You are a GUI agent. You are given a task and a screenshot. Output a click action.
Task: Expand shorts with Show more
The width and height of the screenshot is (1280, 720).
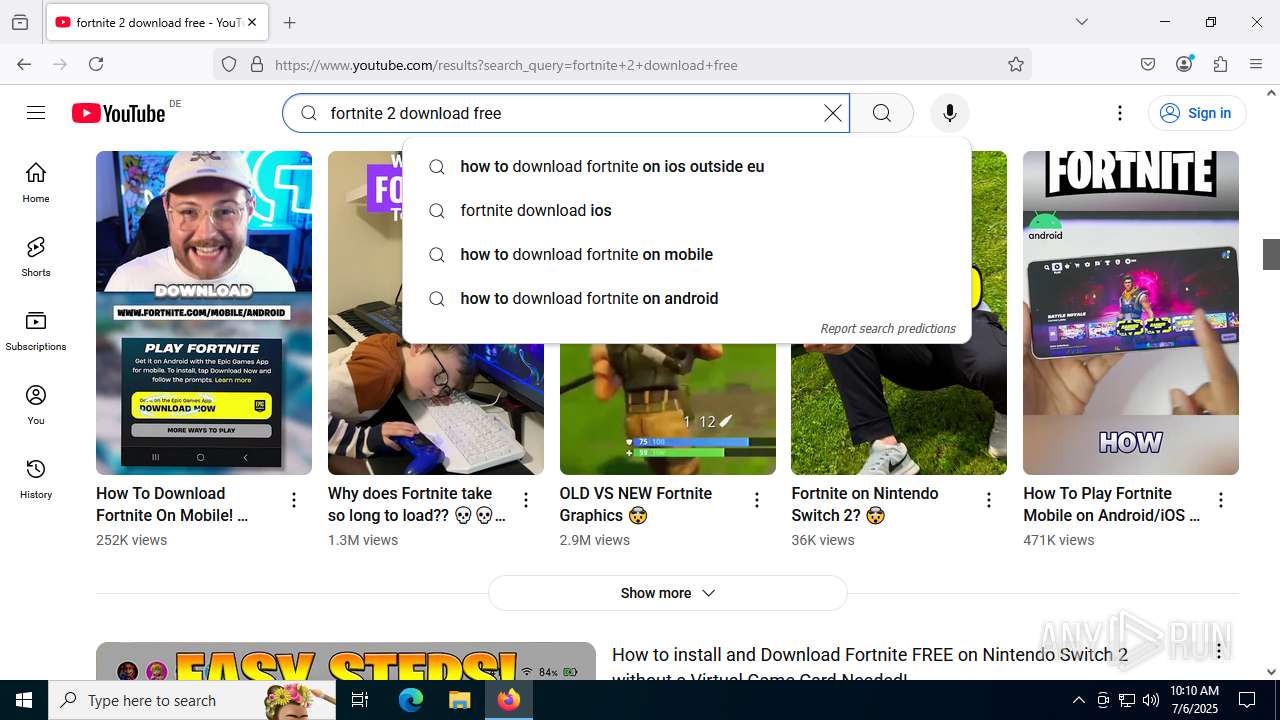(668, 593)
